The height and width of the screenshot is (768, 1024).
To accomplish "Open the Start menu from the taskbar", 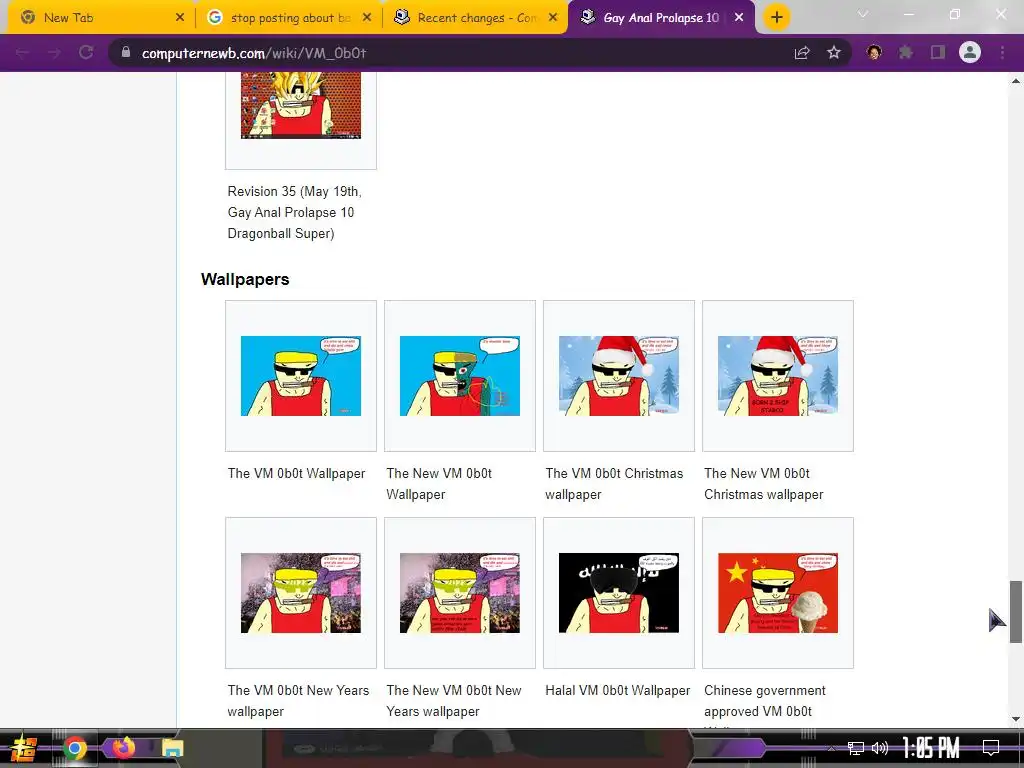I will click(x=23, y=748).
